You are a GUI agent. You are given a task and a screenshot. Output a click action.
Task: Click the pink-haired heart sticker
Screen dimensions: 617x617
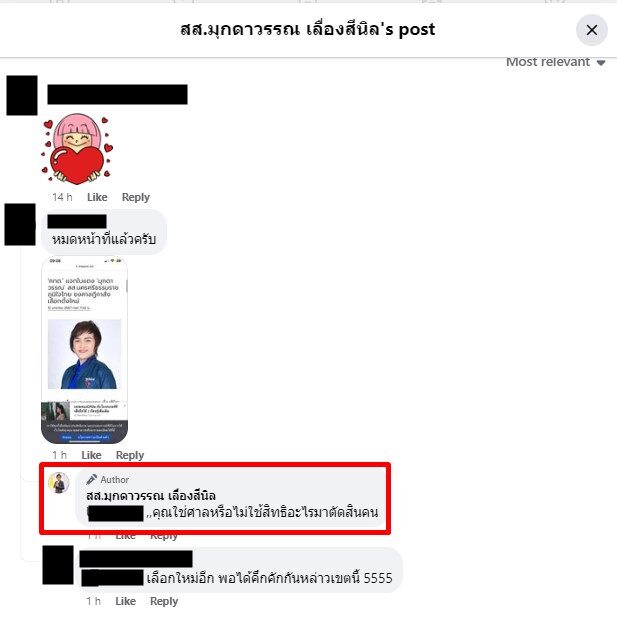(x=77, y=149)
